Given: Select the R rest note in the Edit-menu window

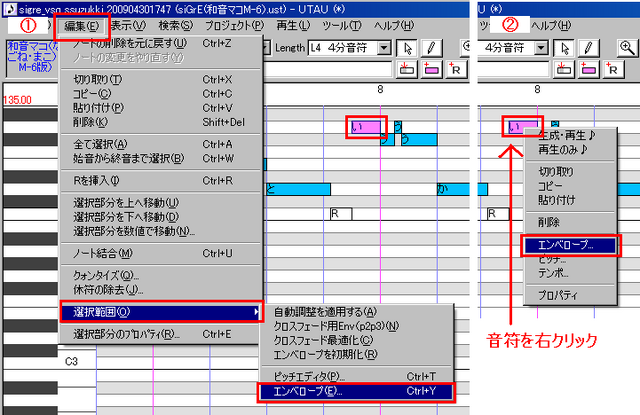Looking at the screenshot, I should [x=341, y=214].
